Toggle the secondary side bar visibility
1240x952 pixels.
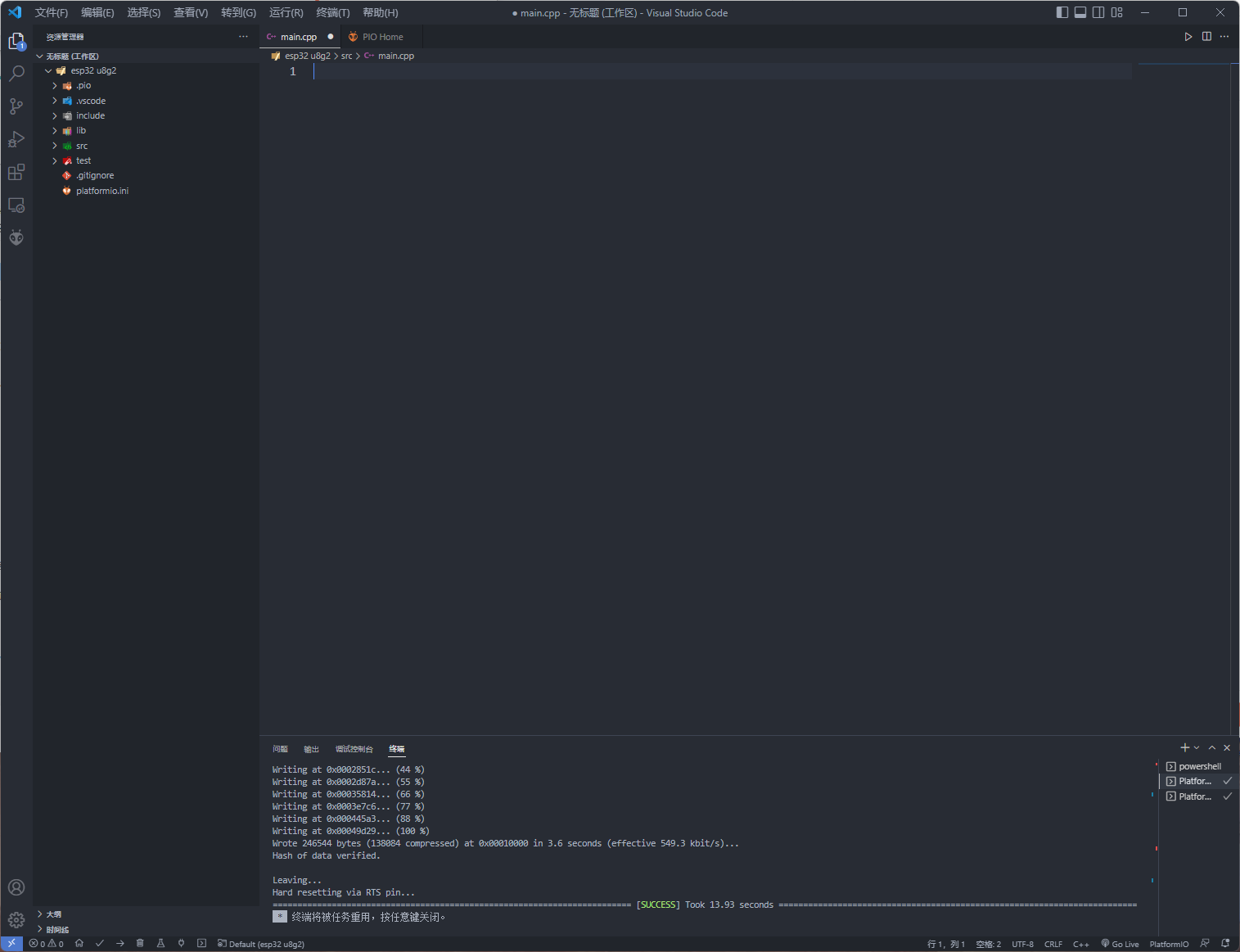(x=1098, y=12)
